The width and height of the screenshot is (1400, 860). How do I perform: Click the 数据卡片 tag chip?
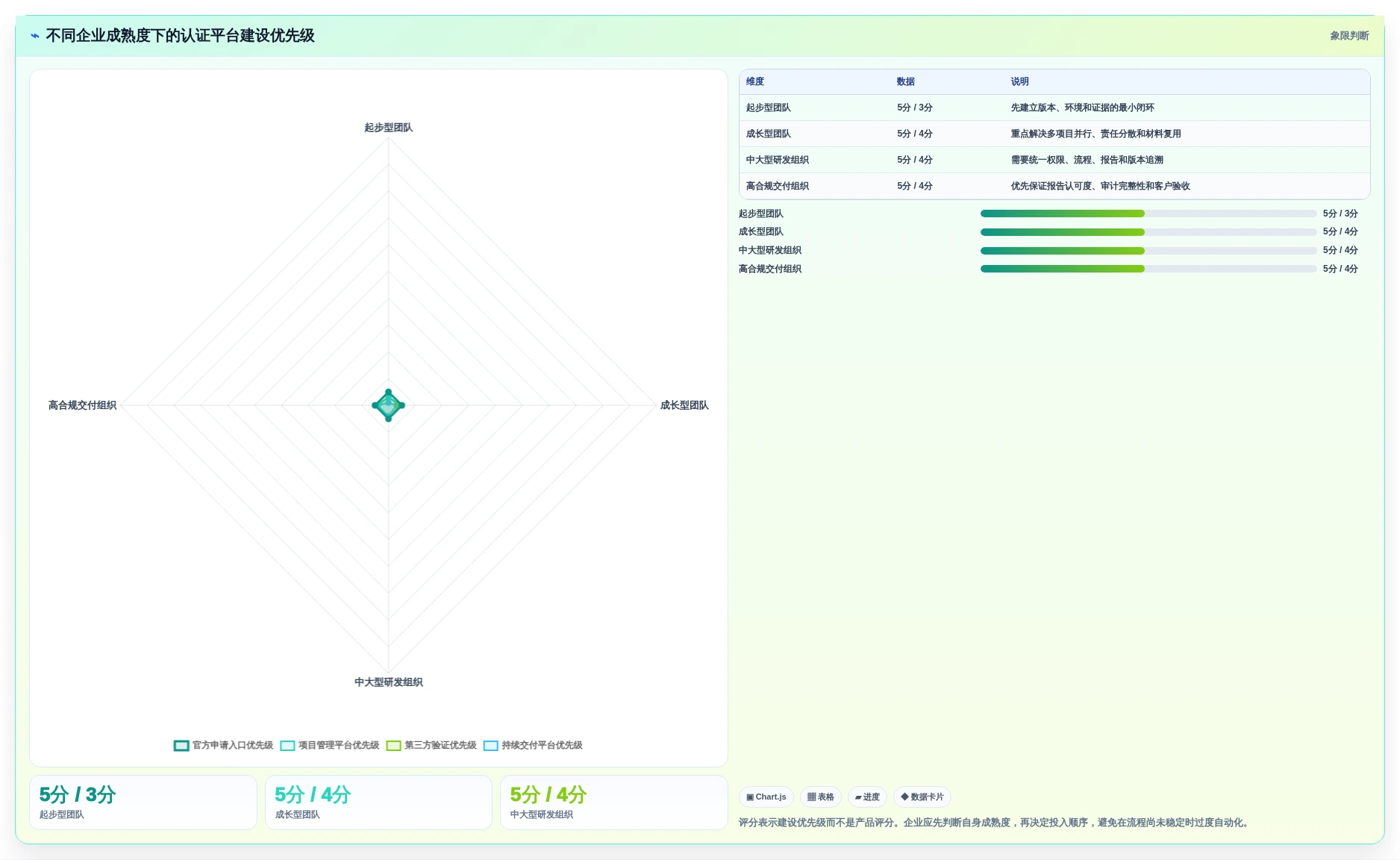point(922,797)
